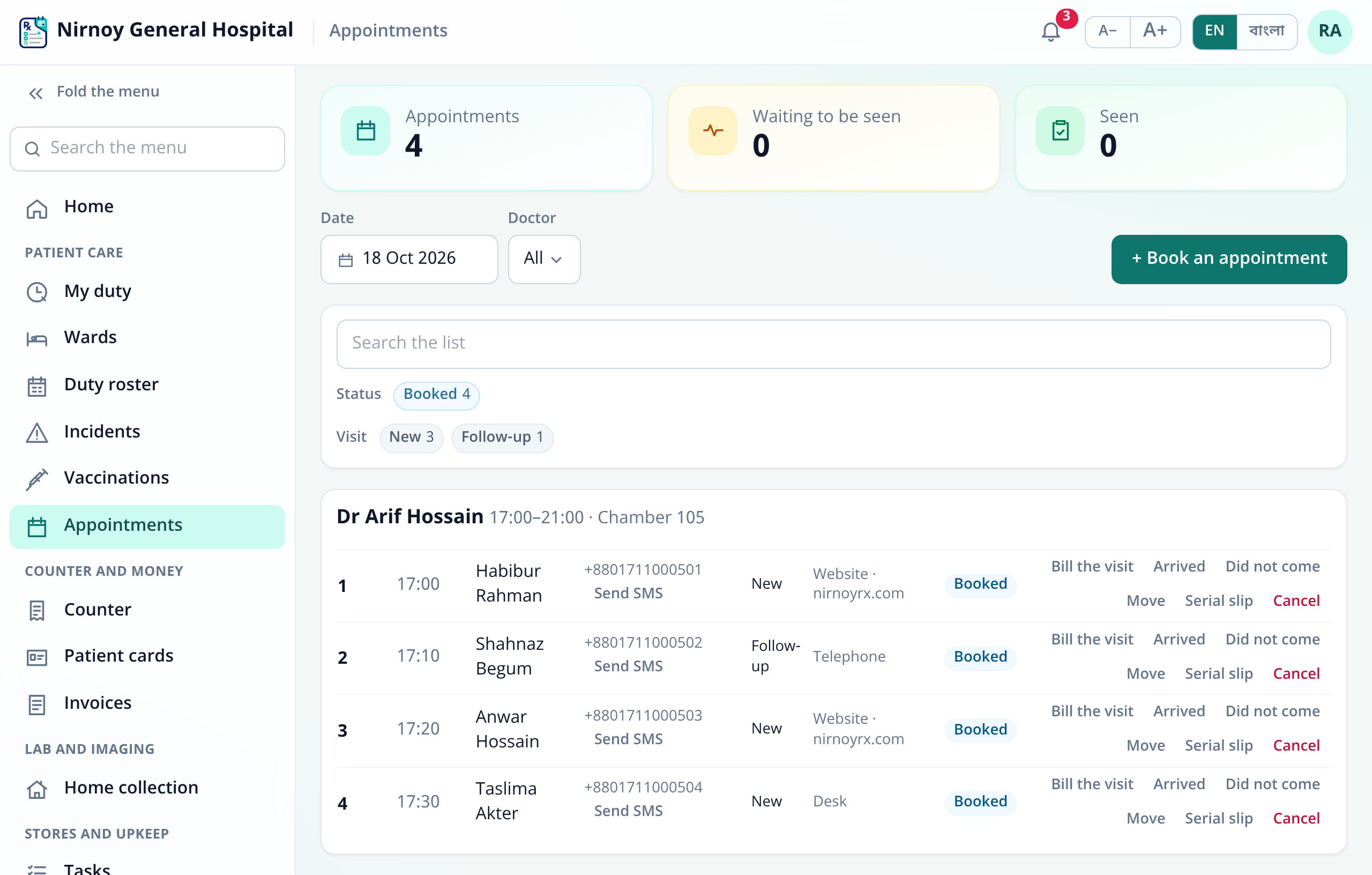The image size is (1372, 875).
Task: Click the Fold the menu chevrons
Action: pyautogui.click(x=36, y=93)
